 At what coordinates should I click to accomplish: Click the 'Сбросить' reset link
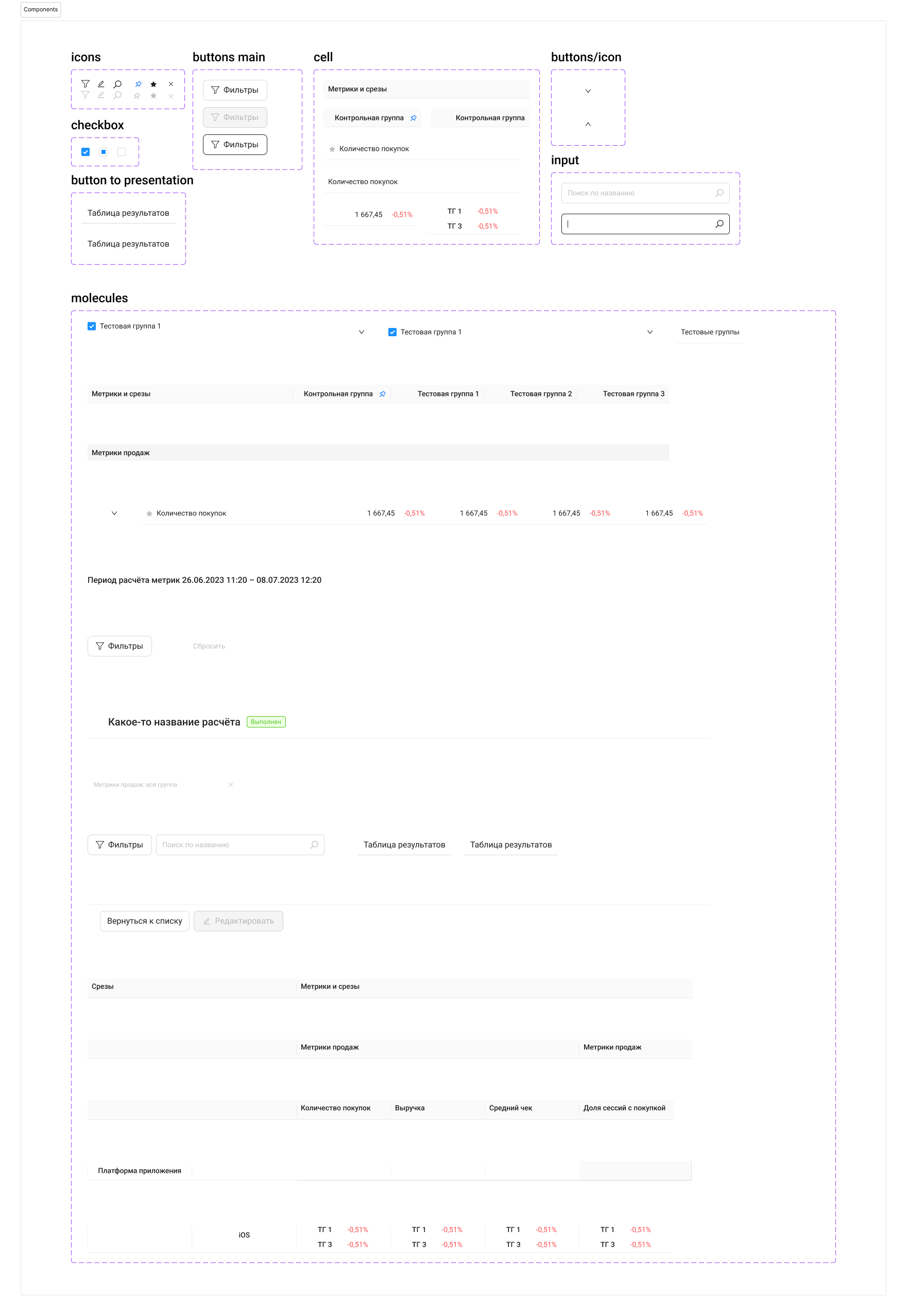coord(209,646)
